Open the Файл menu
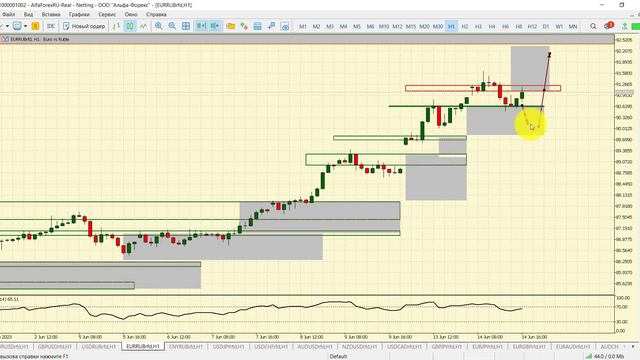The image size is (640, 360). tap(8, 14)
